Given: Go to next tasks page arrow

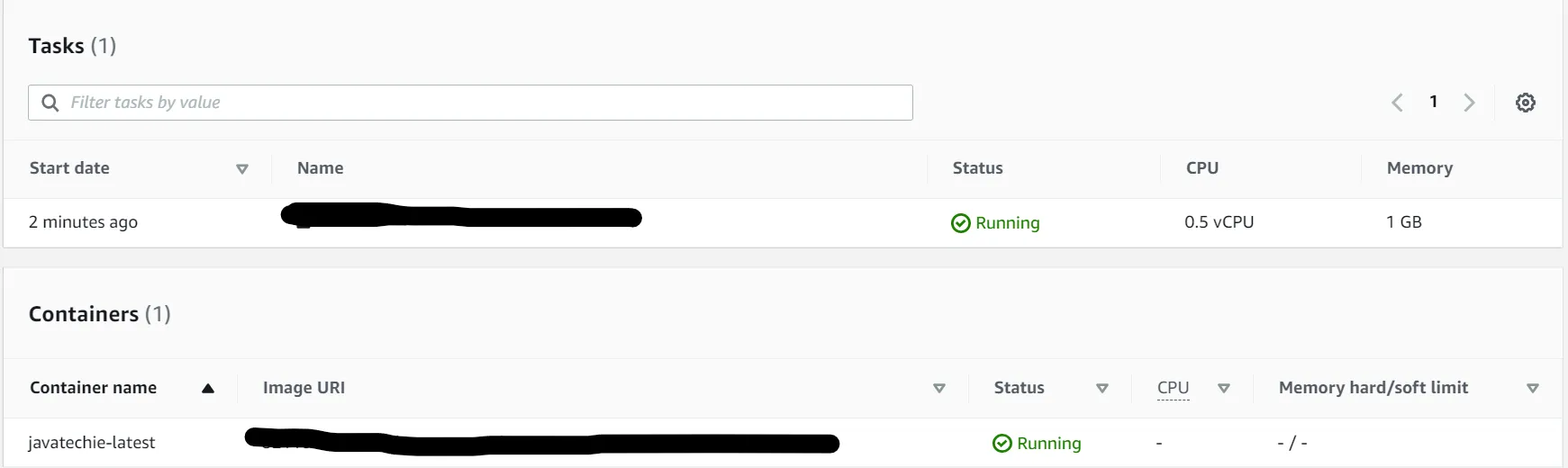Looking at the screenshot, I should 1469,103.
